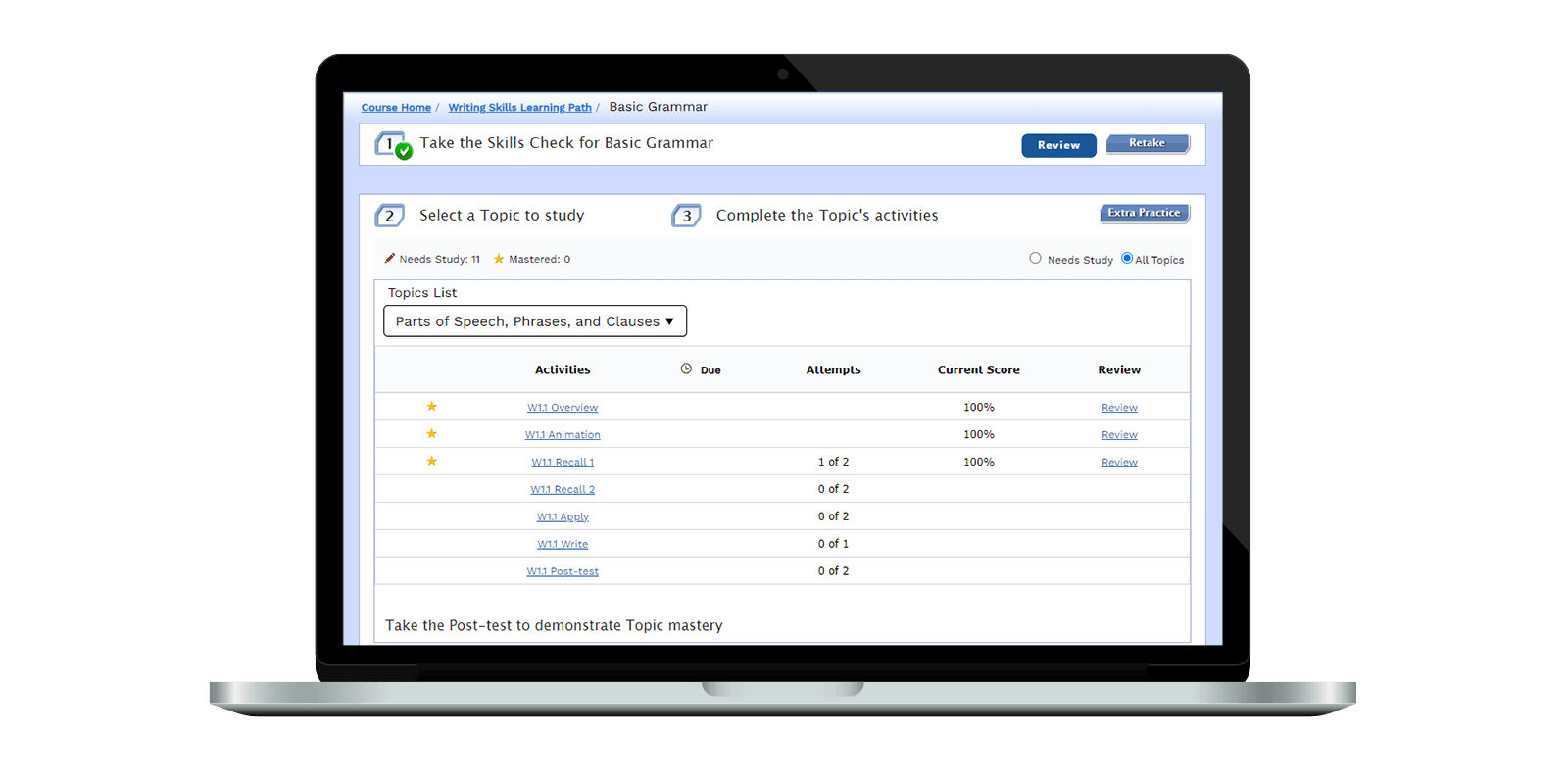This screenshot has width=1568, height=784.
Task: Click the Extra Practice button
Action: pyautogui.click(x=1144, y=214)
